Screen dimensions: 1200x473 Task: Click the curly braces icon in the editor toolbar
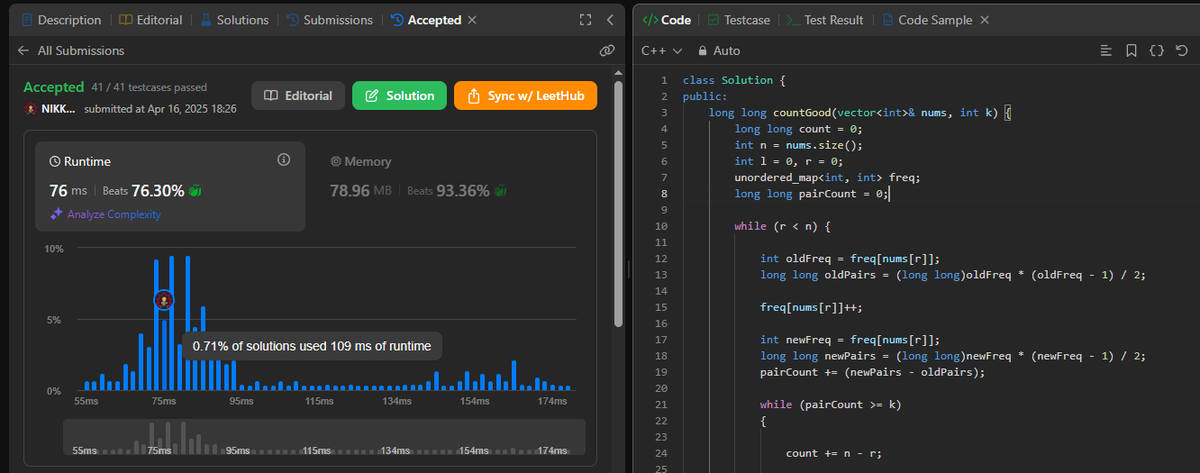(1156, 50)
